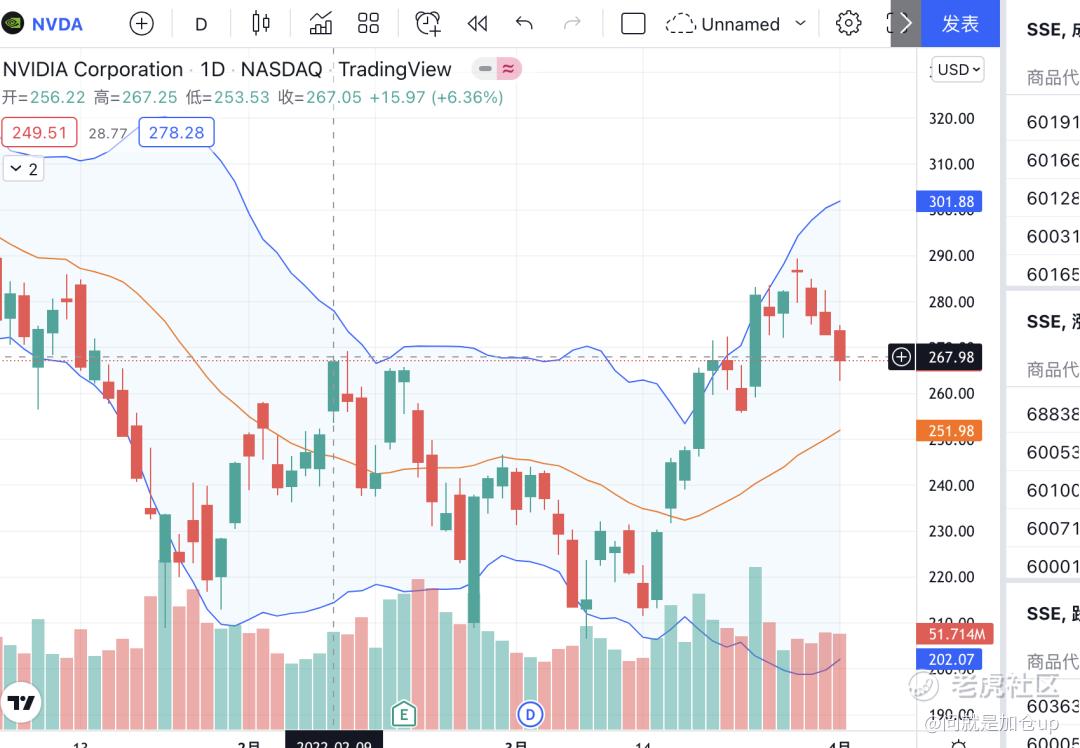This screenshot has width=1080, height=748.
Task: Click the earnings E marker on the timeline
Action: coord(404,714)
